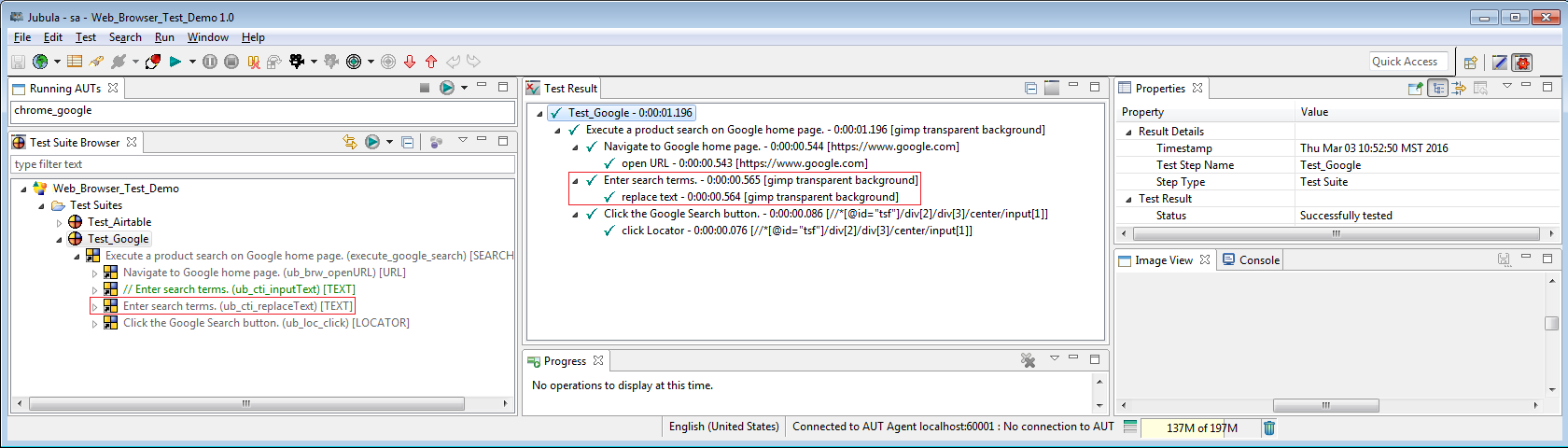Collapse all in Test Suite Browser

click(408, 142)
